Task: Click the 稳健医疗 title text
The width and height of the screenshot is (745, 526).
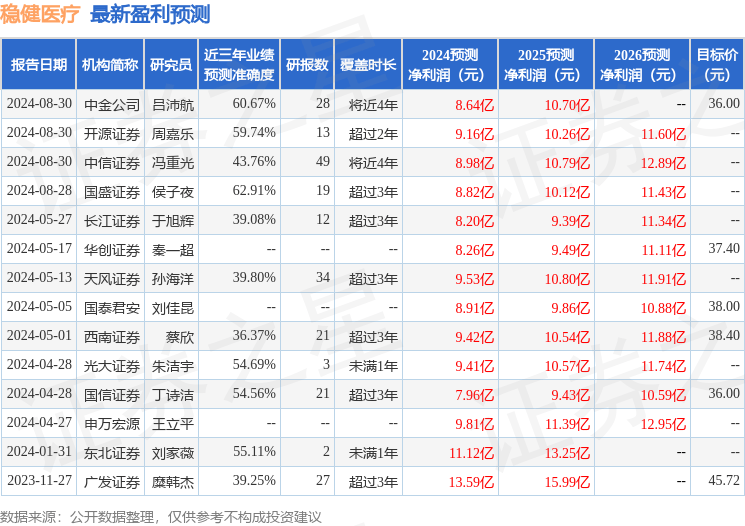Action: pos(40,14)
